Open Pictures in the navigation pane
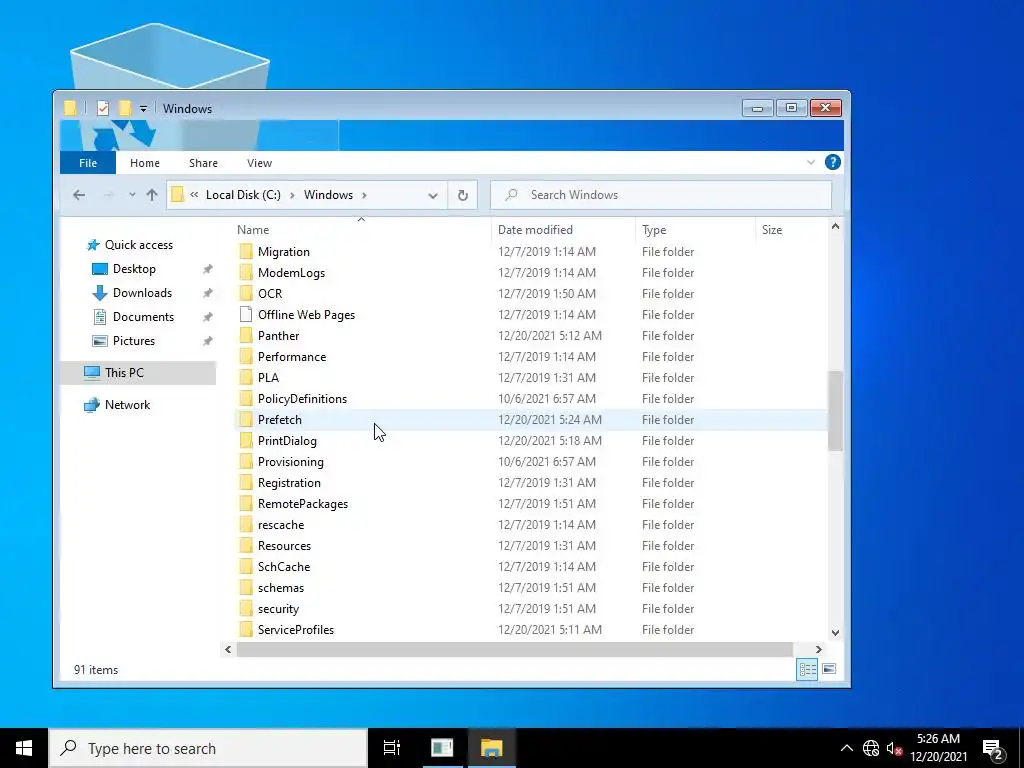 coord(133,341)
